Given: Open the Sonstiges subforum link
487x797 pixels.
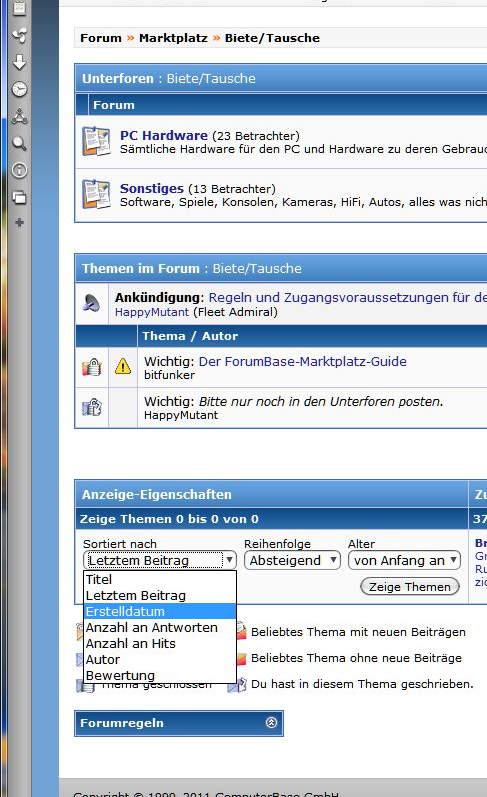Looking at the screenshot, I should 151,188.
